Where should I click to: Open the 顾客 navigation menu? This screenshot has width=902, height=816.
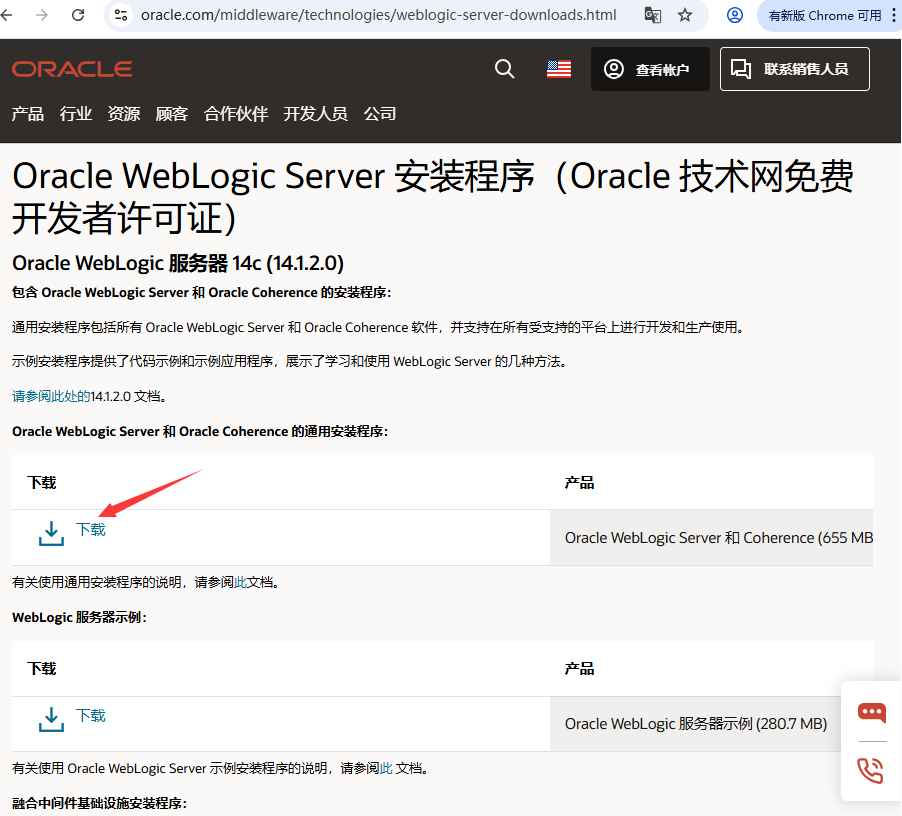tap(172, 114)
